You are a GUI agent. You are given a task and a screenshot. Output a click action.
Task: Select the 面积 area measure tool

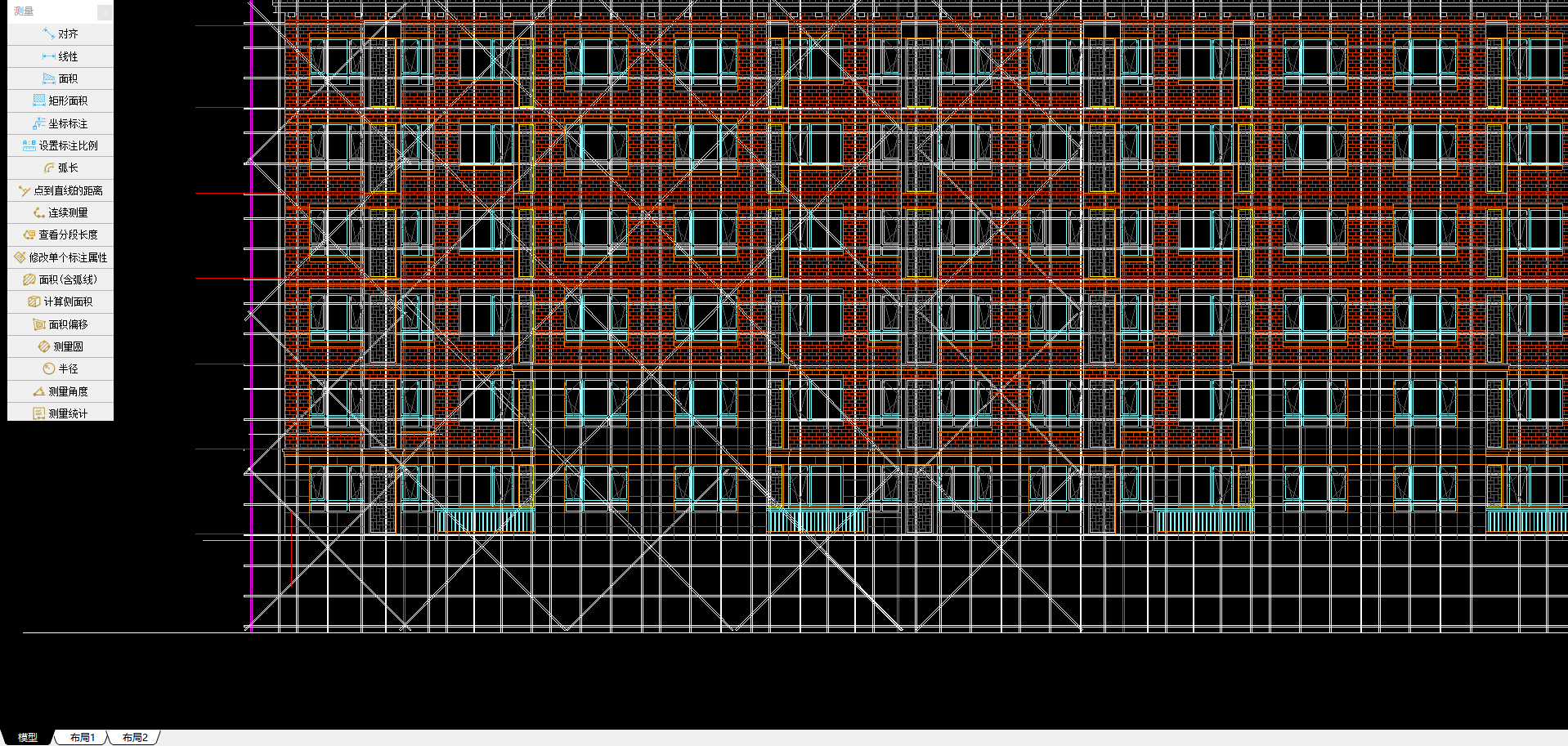coord(60,78)
